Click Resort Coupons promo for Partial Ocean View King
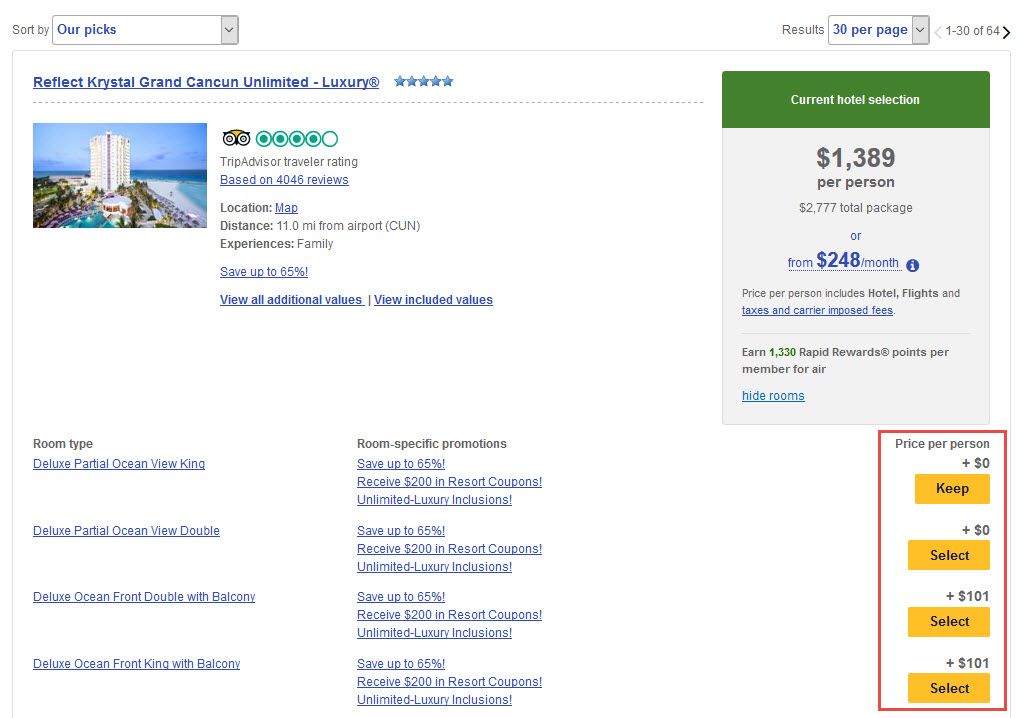 tap(450, 482)
